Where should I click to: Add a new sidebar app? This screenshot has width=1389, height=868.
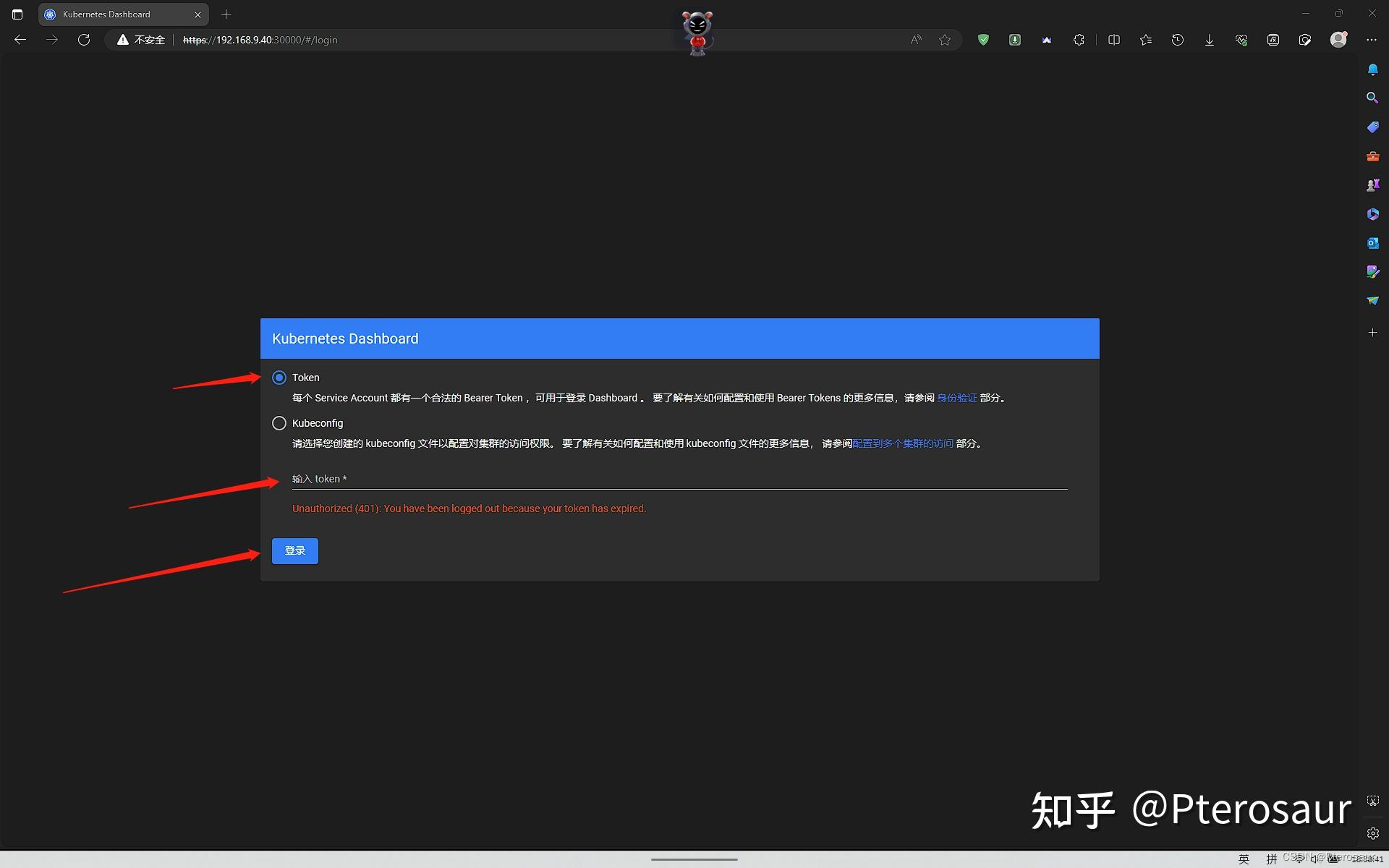(1372, 332)
